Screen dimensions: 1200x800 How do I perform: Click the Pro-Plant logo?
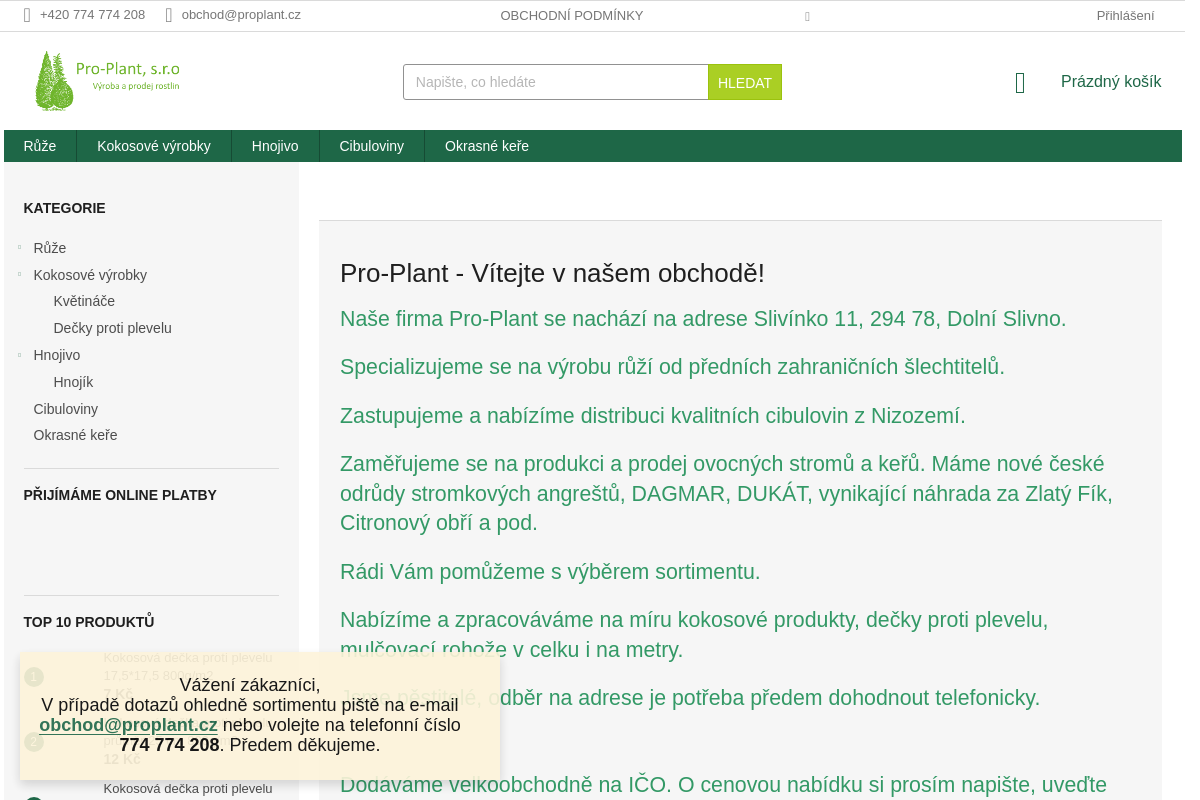108,80
